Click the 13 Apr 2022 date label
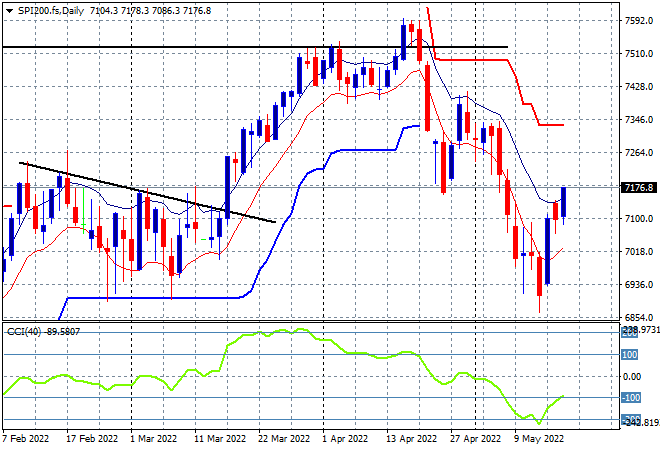The width and height of the screenshot is (660, 450). [x=412, y=439]
